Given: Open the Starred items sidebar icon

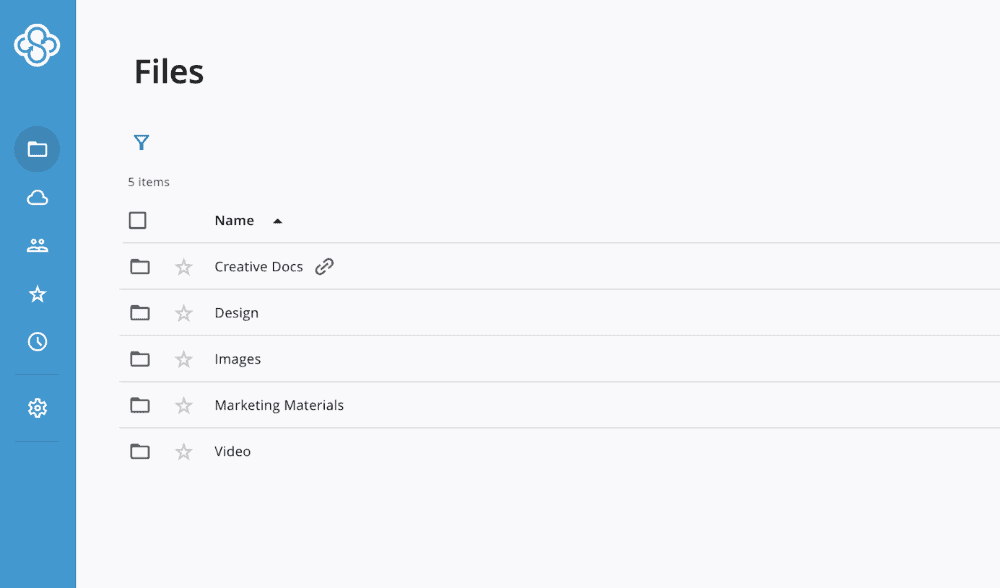Looking at the screenshot, I should point(37,294).
